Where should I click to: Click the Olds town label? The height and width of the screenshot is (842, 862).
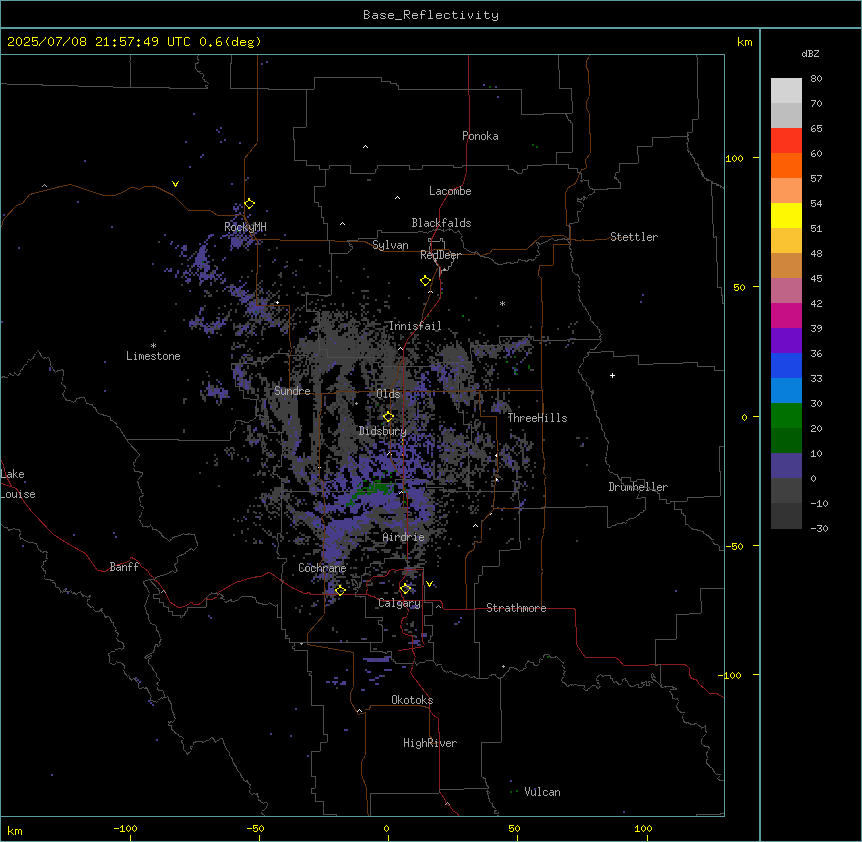coord(388,394)
